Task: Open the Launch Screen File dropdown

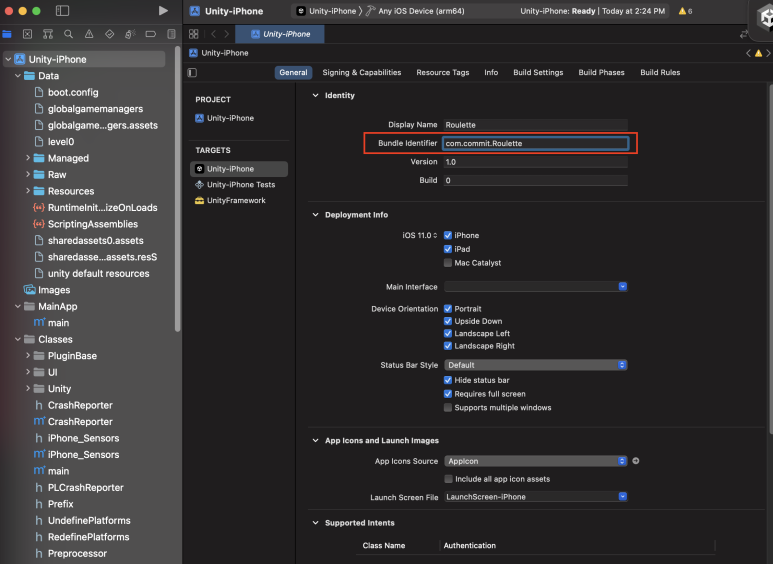Action: coord(535,496)
